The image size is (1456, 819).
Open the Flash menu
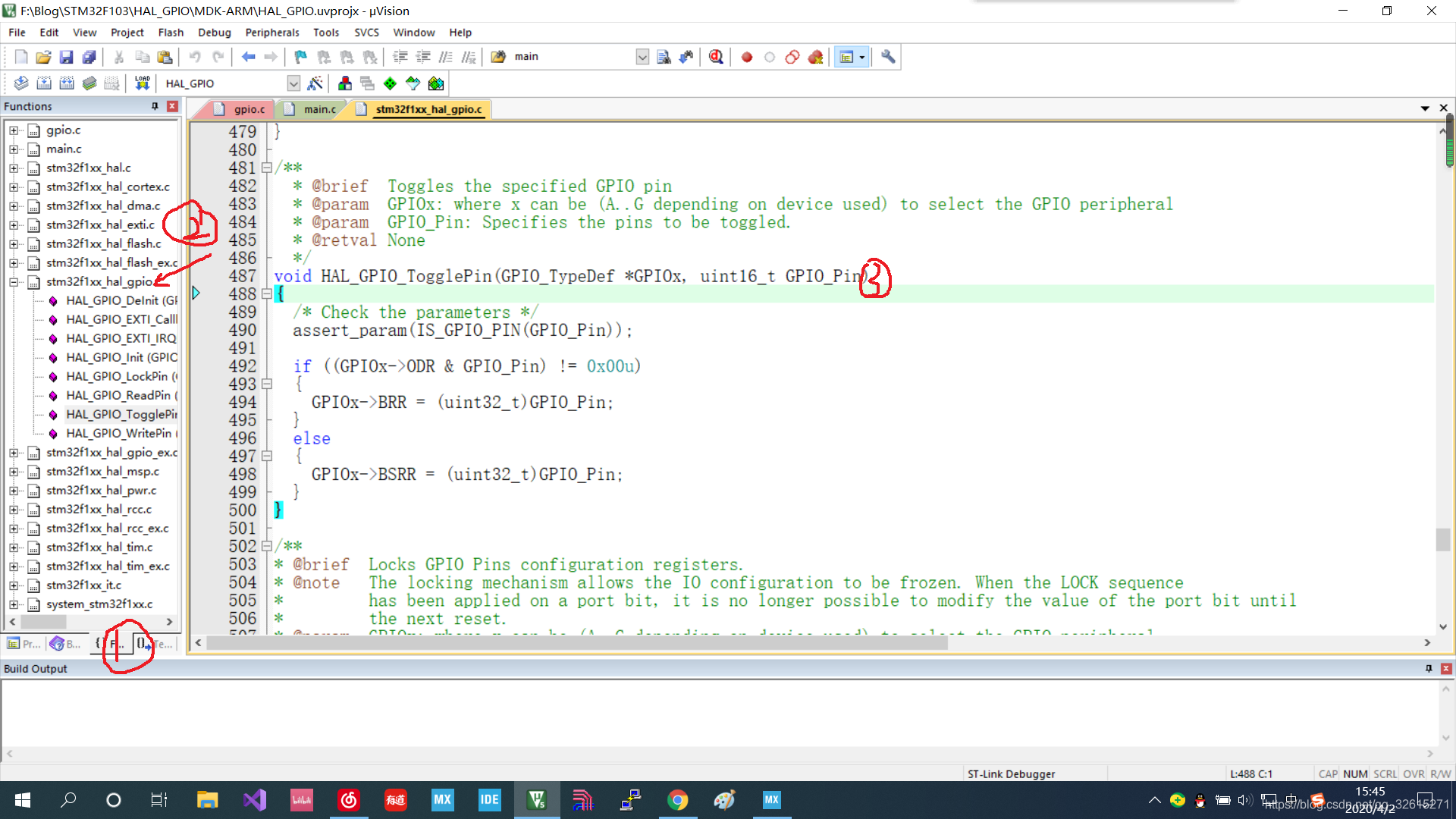point(171,33)
